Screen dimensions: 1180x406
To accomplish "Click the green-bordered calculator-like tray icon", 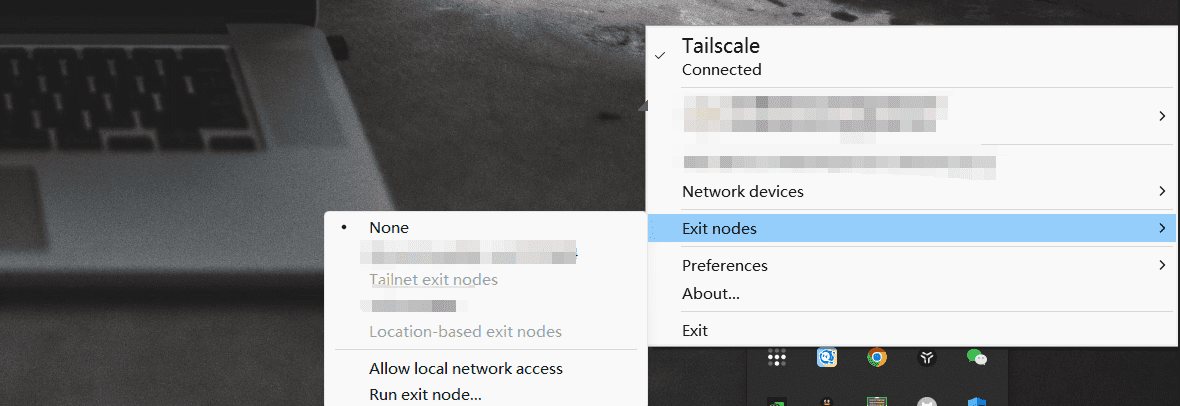I will tap(877, 401).
